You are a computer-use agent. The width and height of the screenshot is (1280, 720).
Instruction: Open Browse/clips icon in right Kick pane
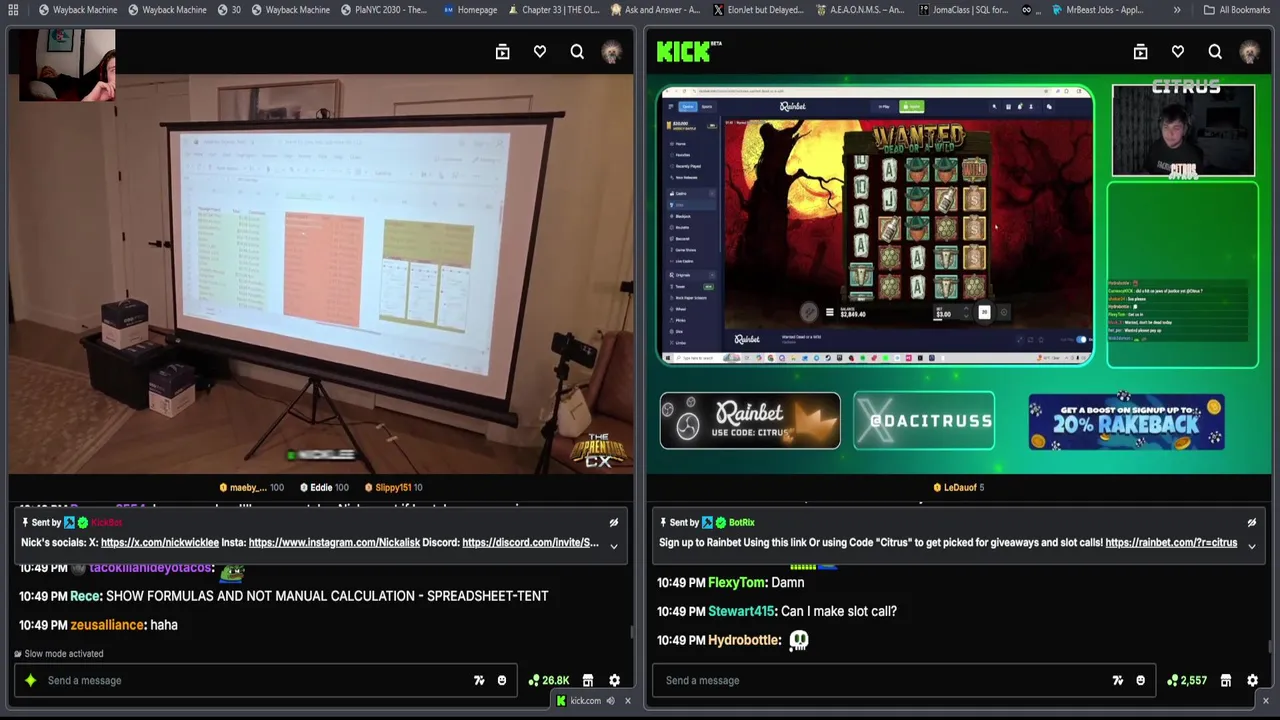[1140, 52]
